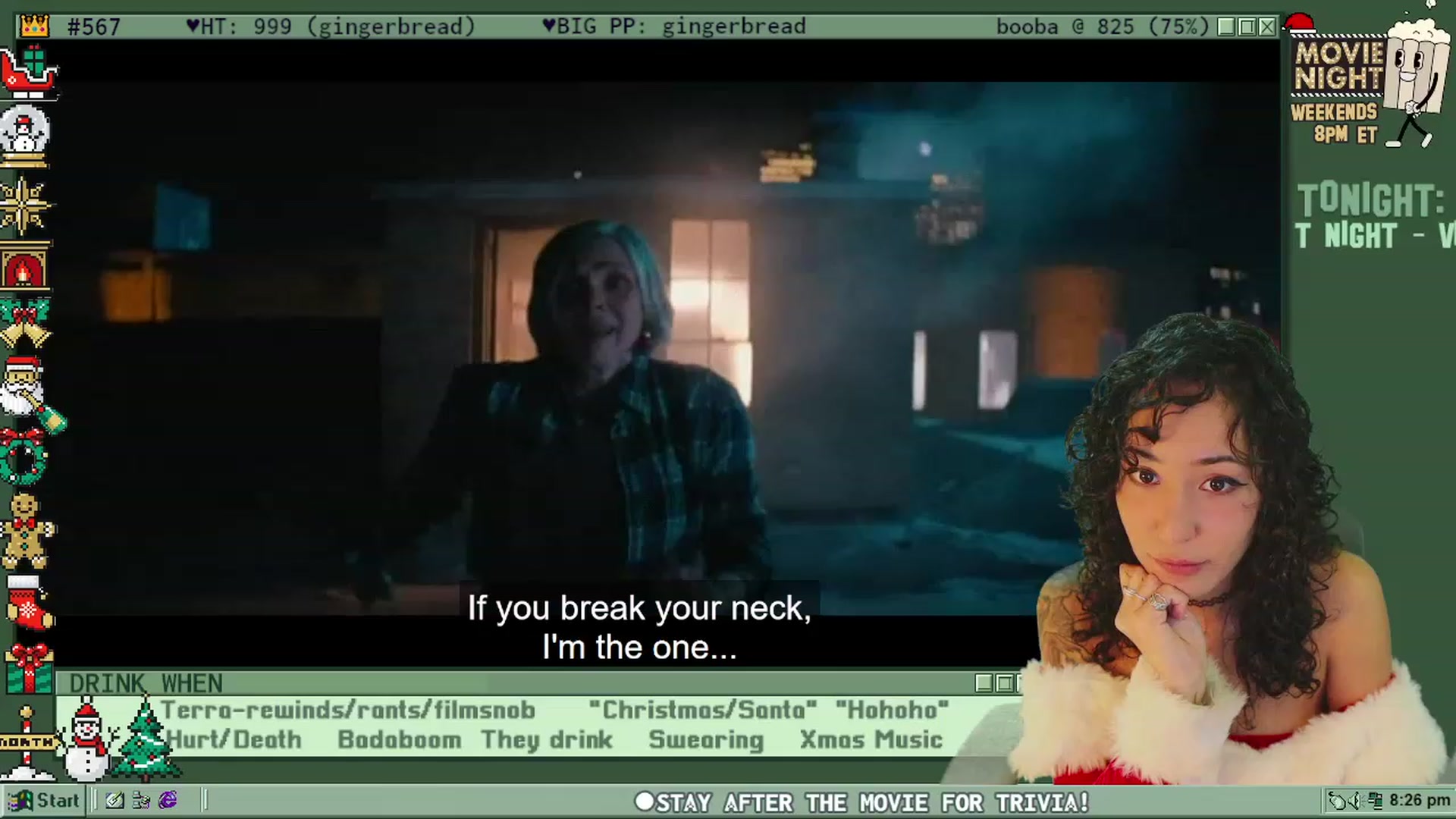
Task: Click the wrapped gift box icon
Action: (29, 667)
